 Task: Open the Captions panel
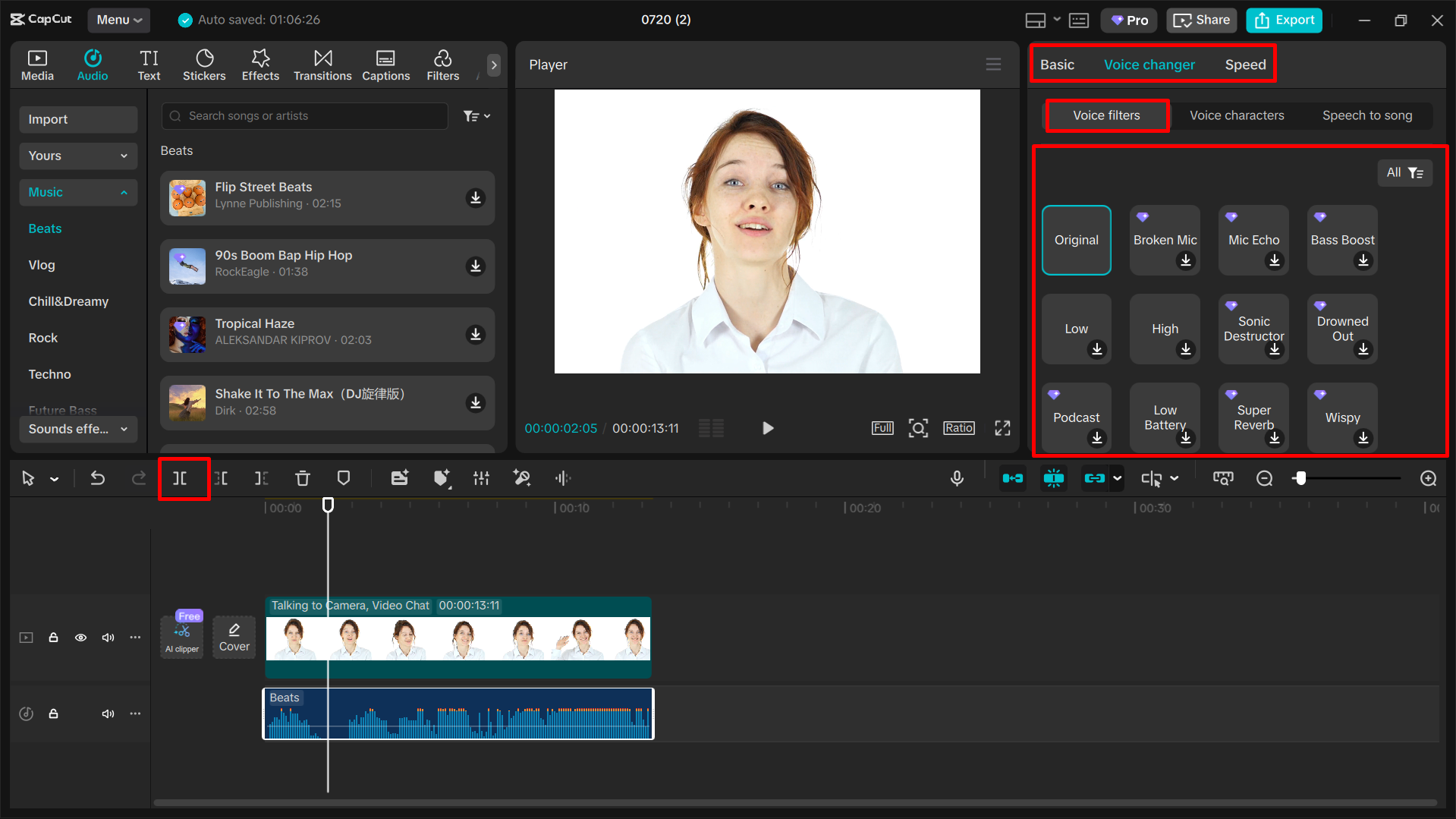coord(385,65)
